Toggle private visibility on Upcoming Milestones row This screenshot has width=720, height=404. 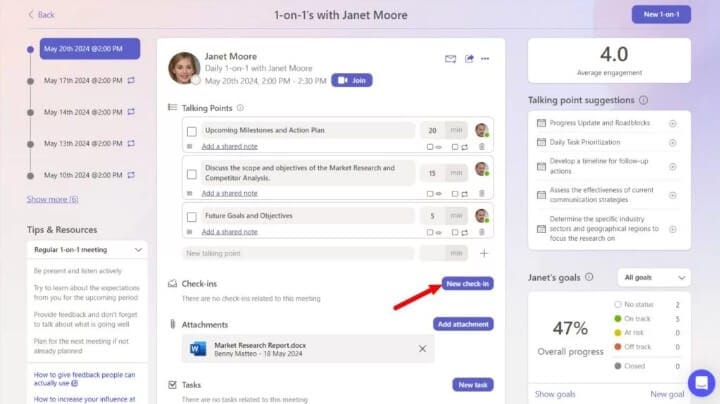[430, 147]
